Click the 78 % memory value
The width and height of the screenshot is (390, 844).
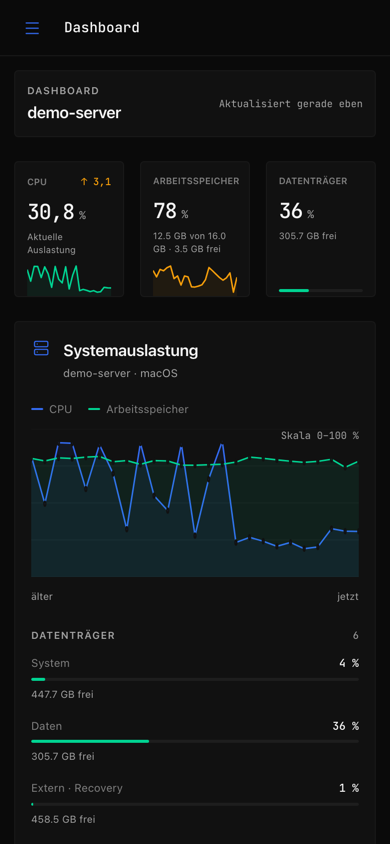pyautogui.click(x=171, y=212)
